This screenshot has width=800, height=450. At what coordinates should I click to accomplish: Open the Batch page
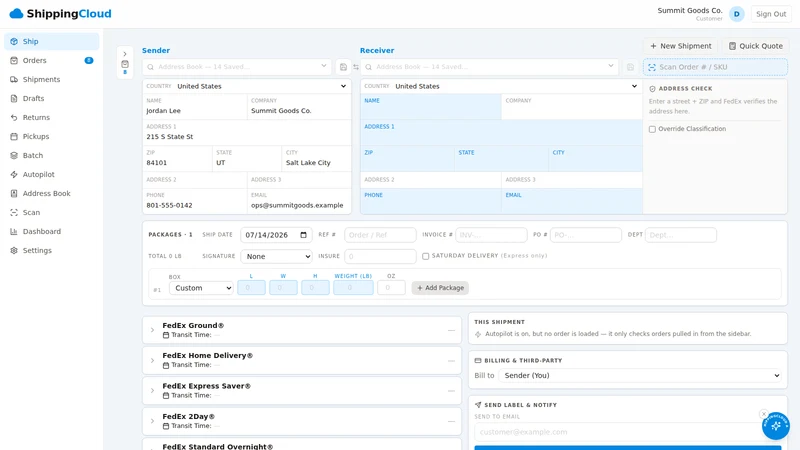(52, 156)
